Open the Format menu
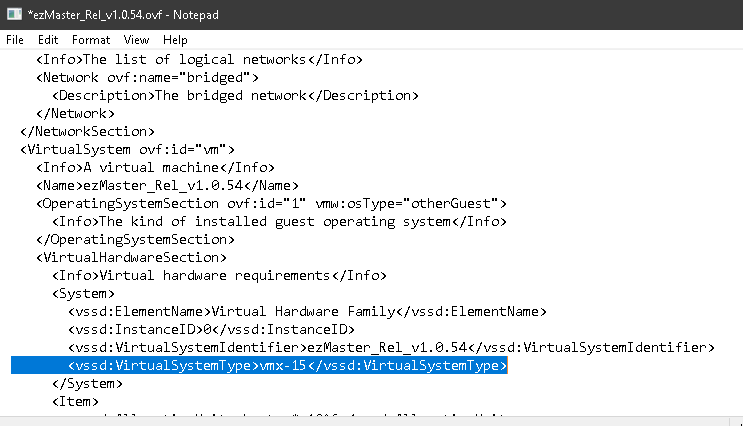743x426 pixels. [91, 40]
